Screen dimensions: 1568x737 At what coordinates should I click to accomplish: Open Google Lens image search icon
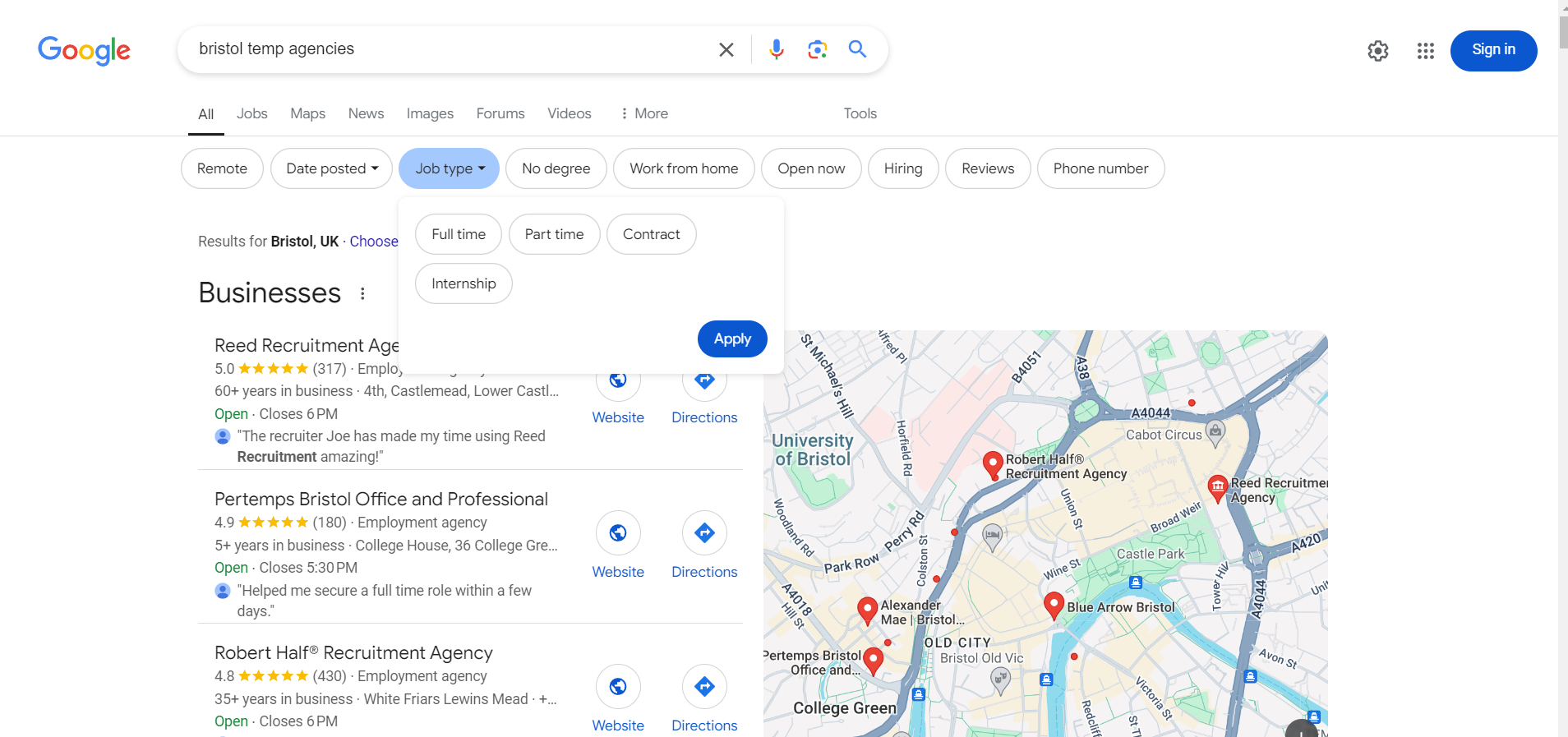point(817,49)
